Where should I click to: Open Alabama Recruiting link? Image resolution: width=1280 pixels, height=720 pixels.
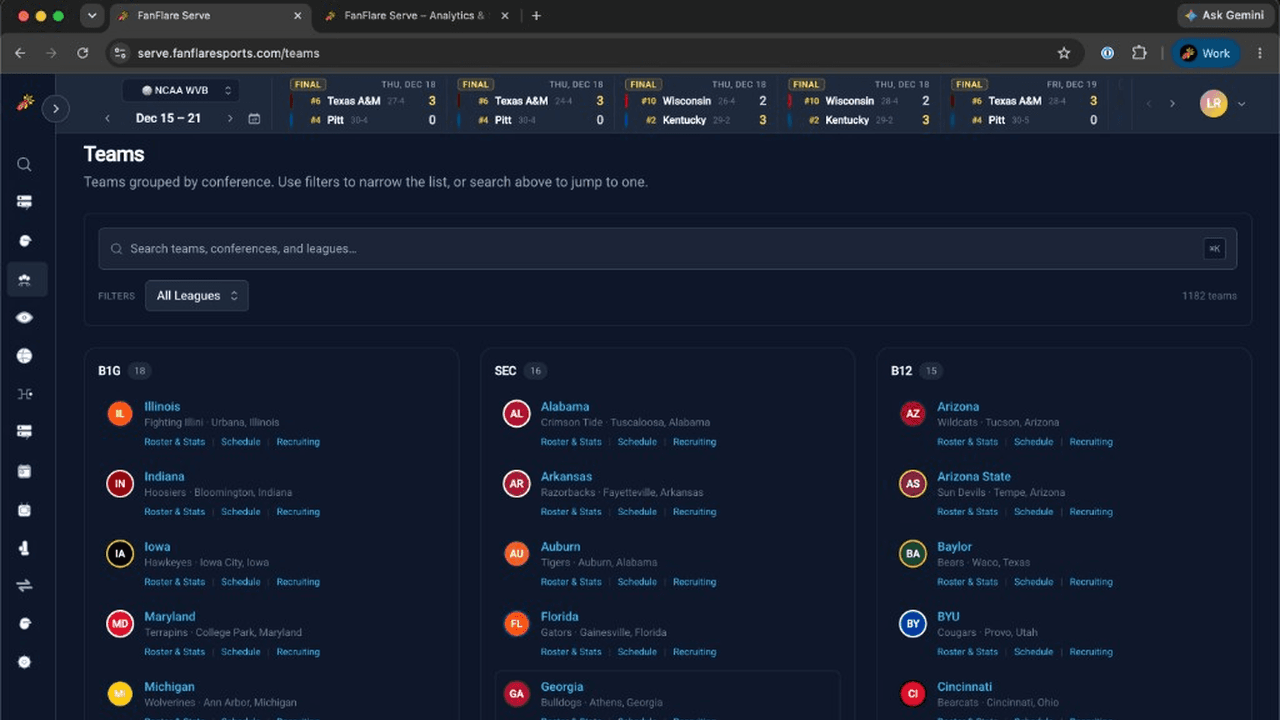click(694, 442)
